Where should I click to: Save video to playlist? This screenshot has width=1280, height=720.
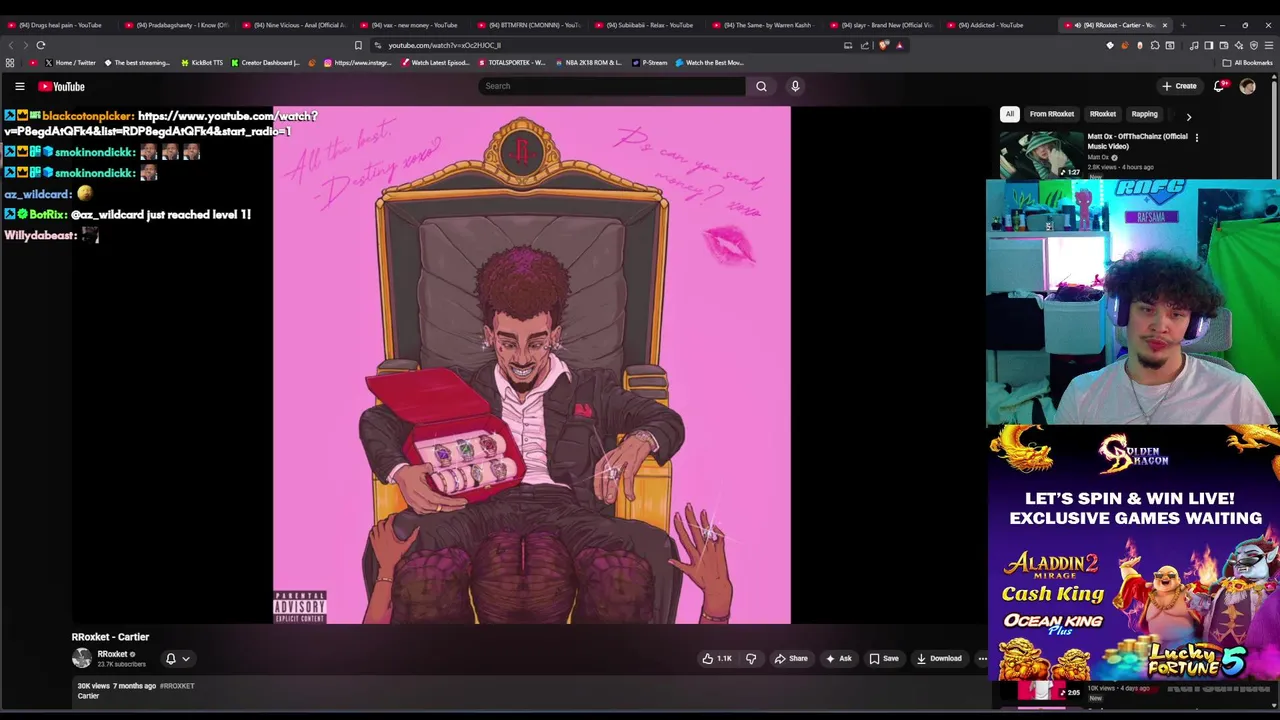pyautogui.click(x=884, y=658)
